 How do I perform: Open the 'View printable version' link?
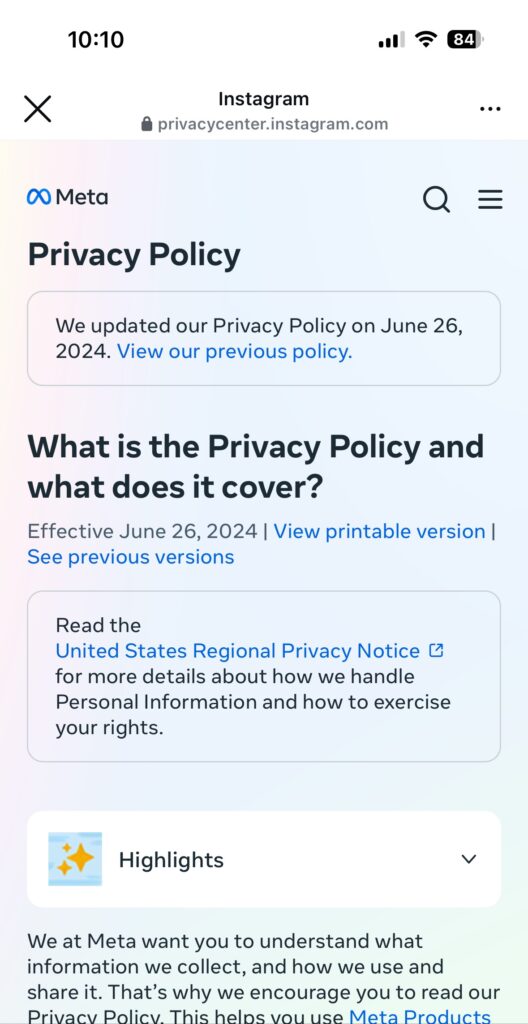coord(379,531)
